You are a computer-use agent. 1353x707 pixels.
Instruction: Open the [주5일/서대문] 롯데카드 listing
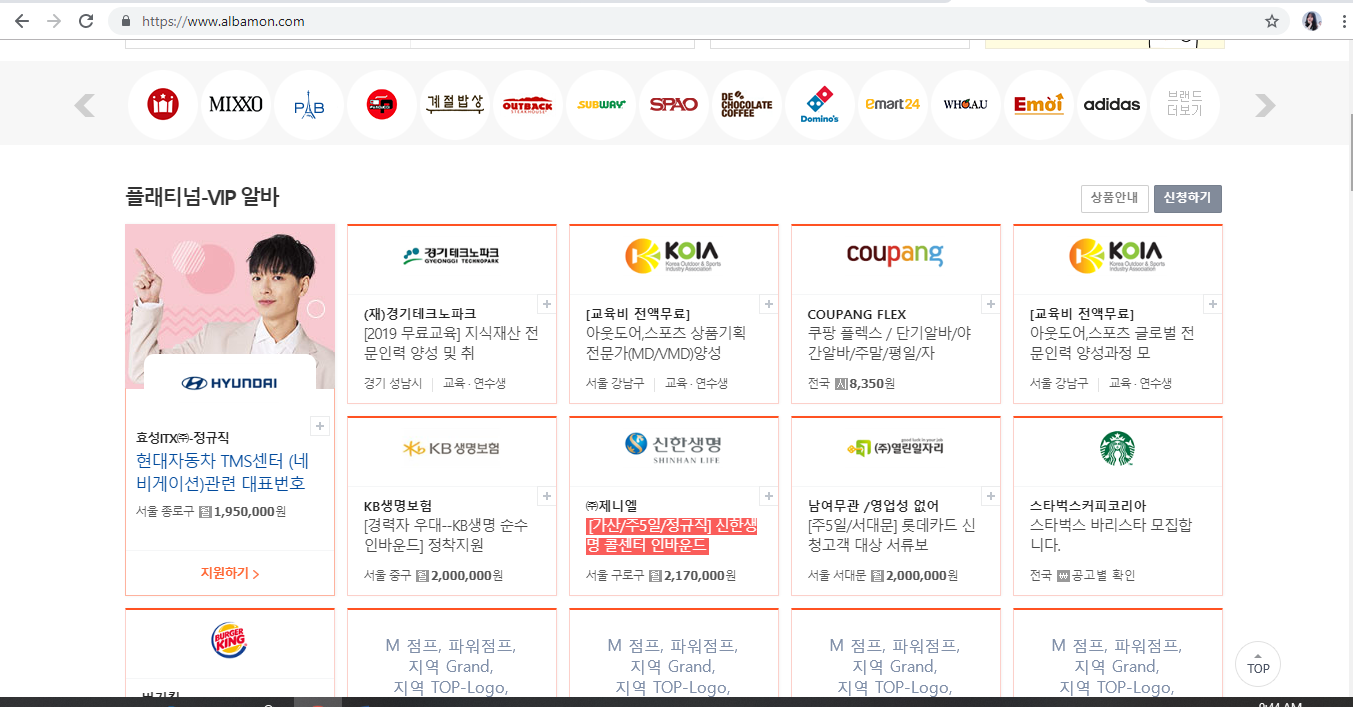(891, 535)
